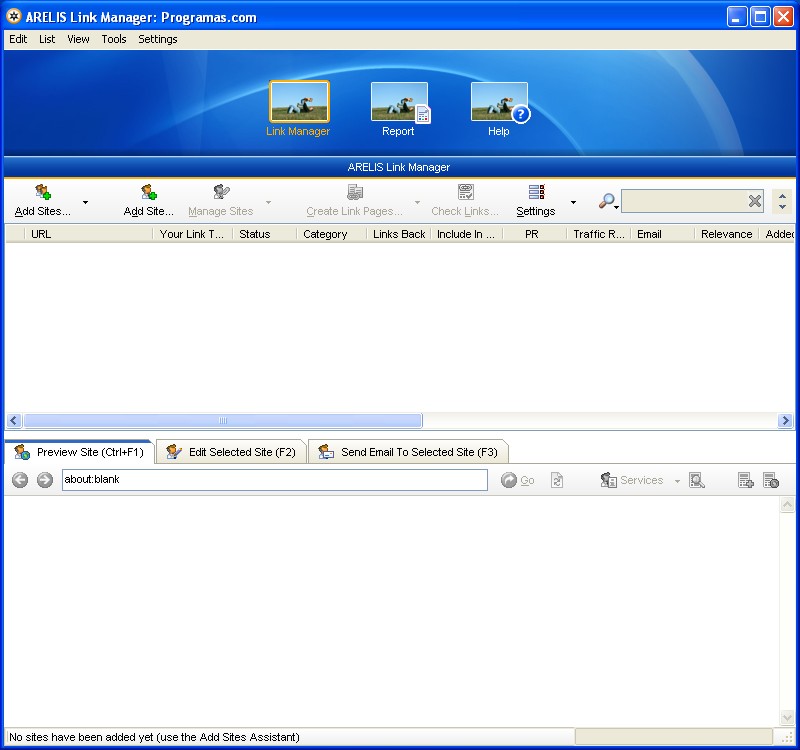Click the Preview Site tab icon
This screenshot has width=800, height=750.
(22, 452)
